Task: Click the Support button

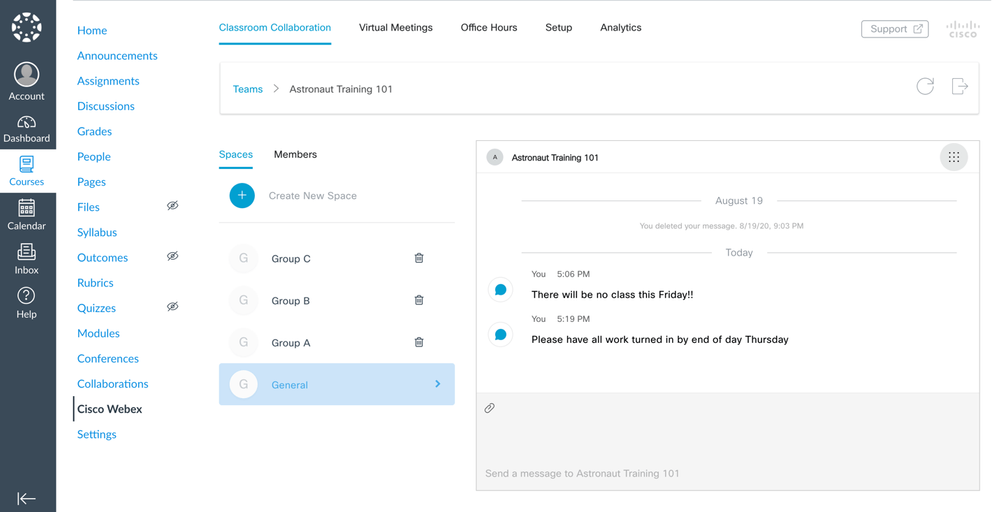Action: (894, 29)
